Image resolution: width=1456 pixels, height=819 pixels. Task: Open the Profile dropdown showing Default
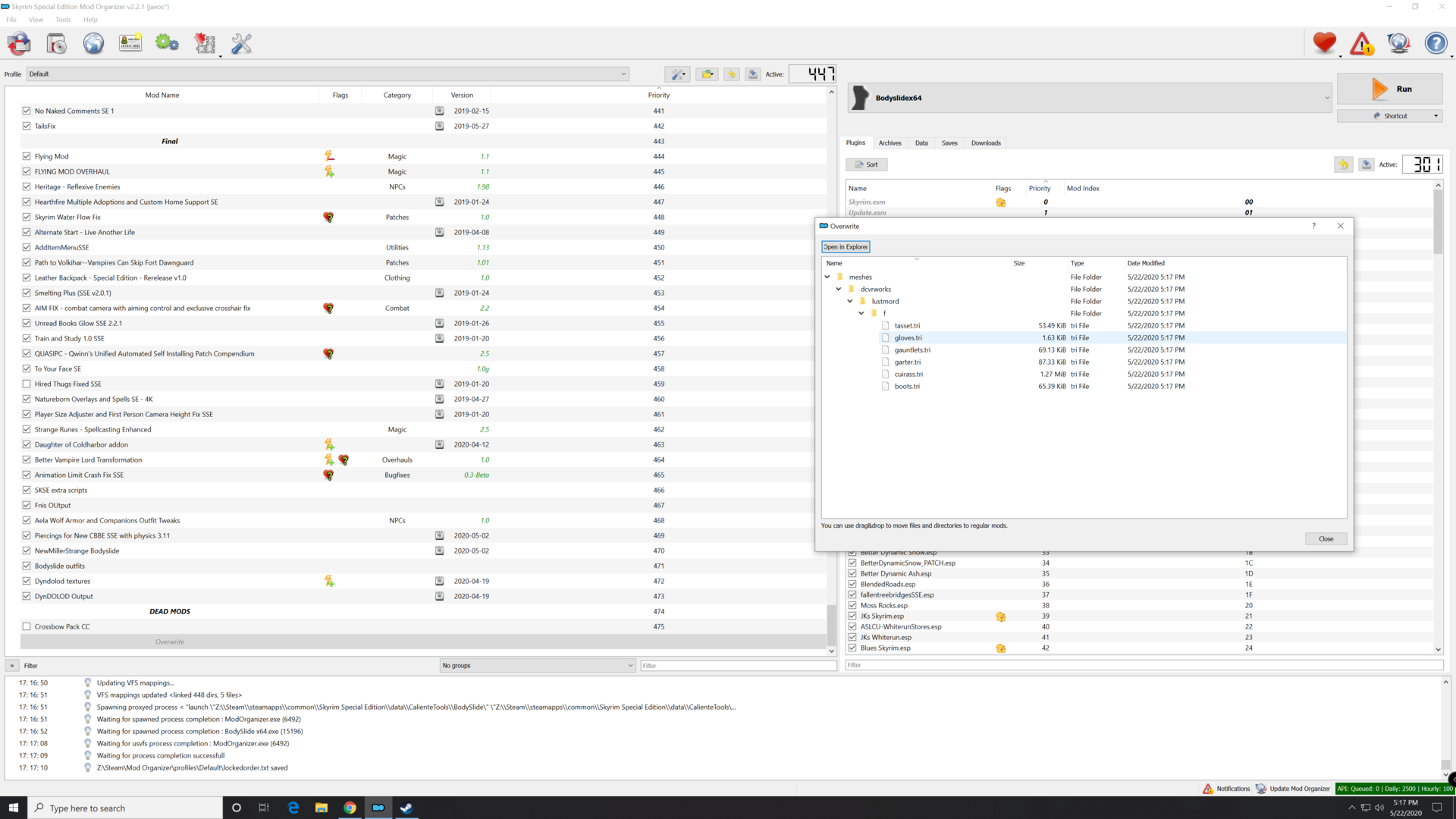328,74
